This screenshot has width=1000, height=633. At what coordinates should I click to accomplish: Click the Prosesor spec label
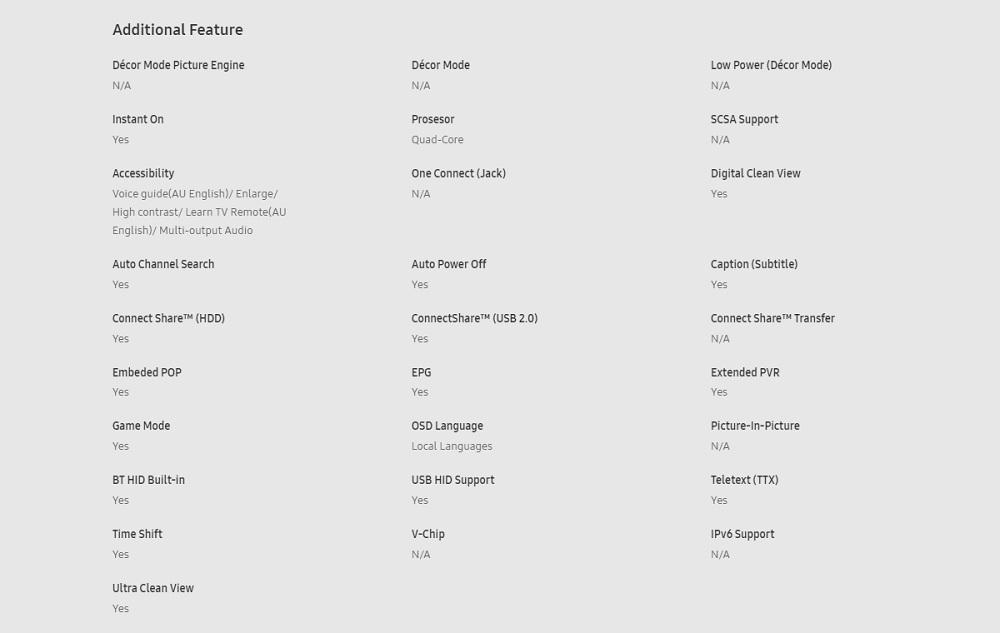pyautogui.click(x=432, y=119)
